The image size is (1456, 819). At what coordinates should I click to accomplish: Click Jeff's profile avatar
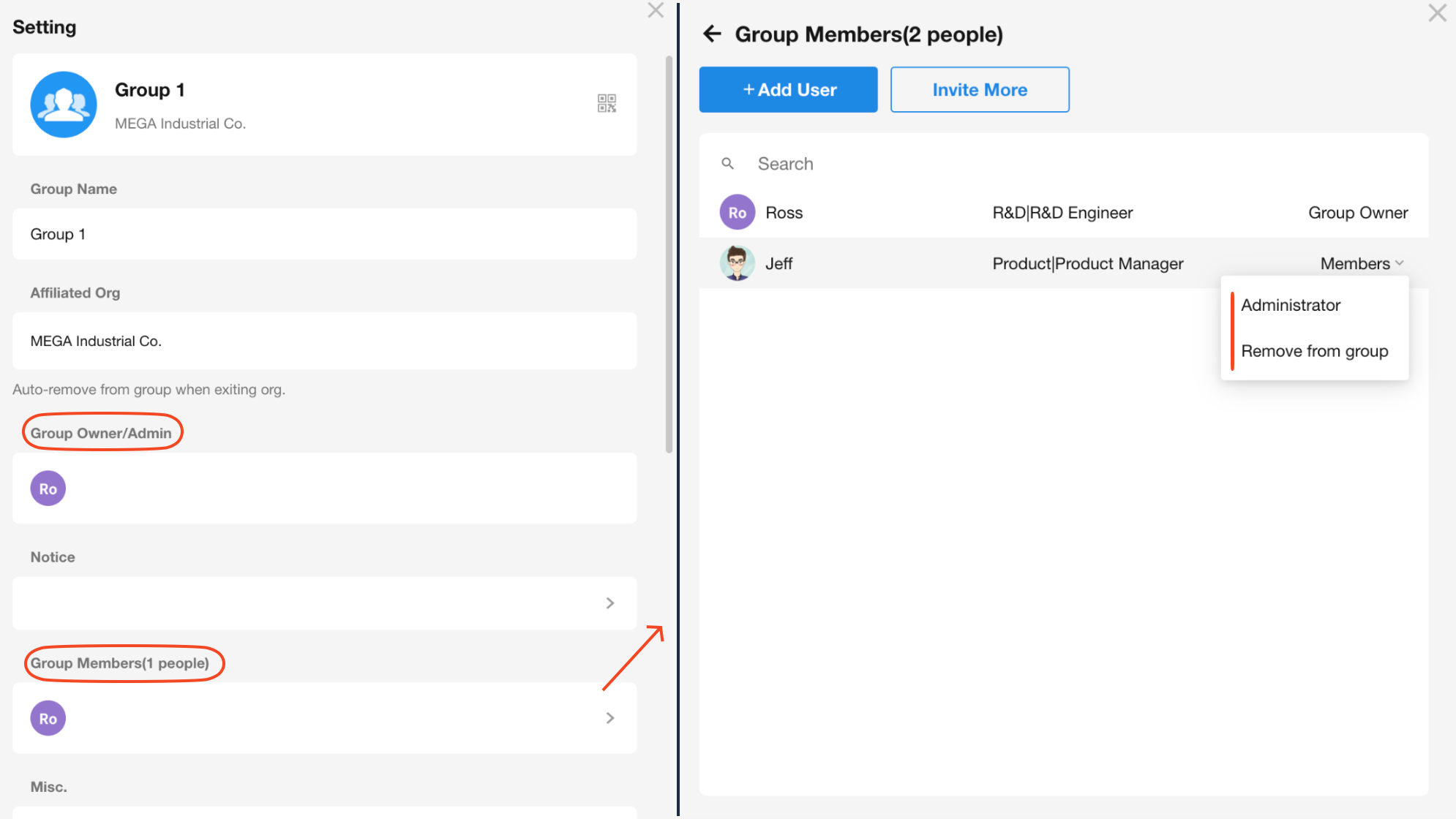pyautogui.click(x=737, y=263)
